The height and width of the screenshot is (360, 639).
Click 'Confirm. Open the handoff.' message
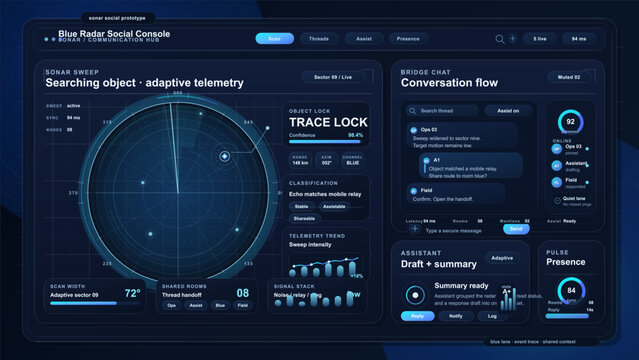443,199
